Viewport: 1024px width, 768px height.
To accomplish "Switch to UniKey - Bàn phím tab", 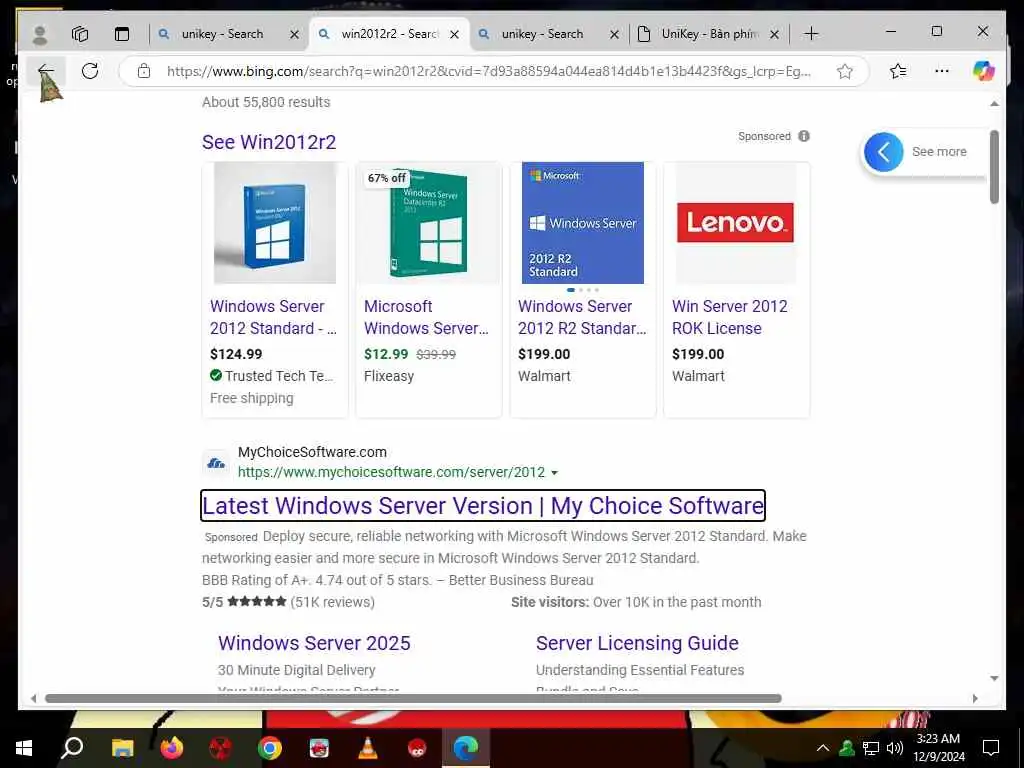I will click(709, 34).
